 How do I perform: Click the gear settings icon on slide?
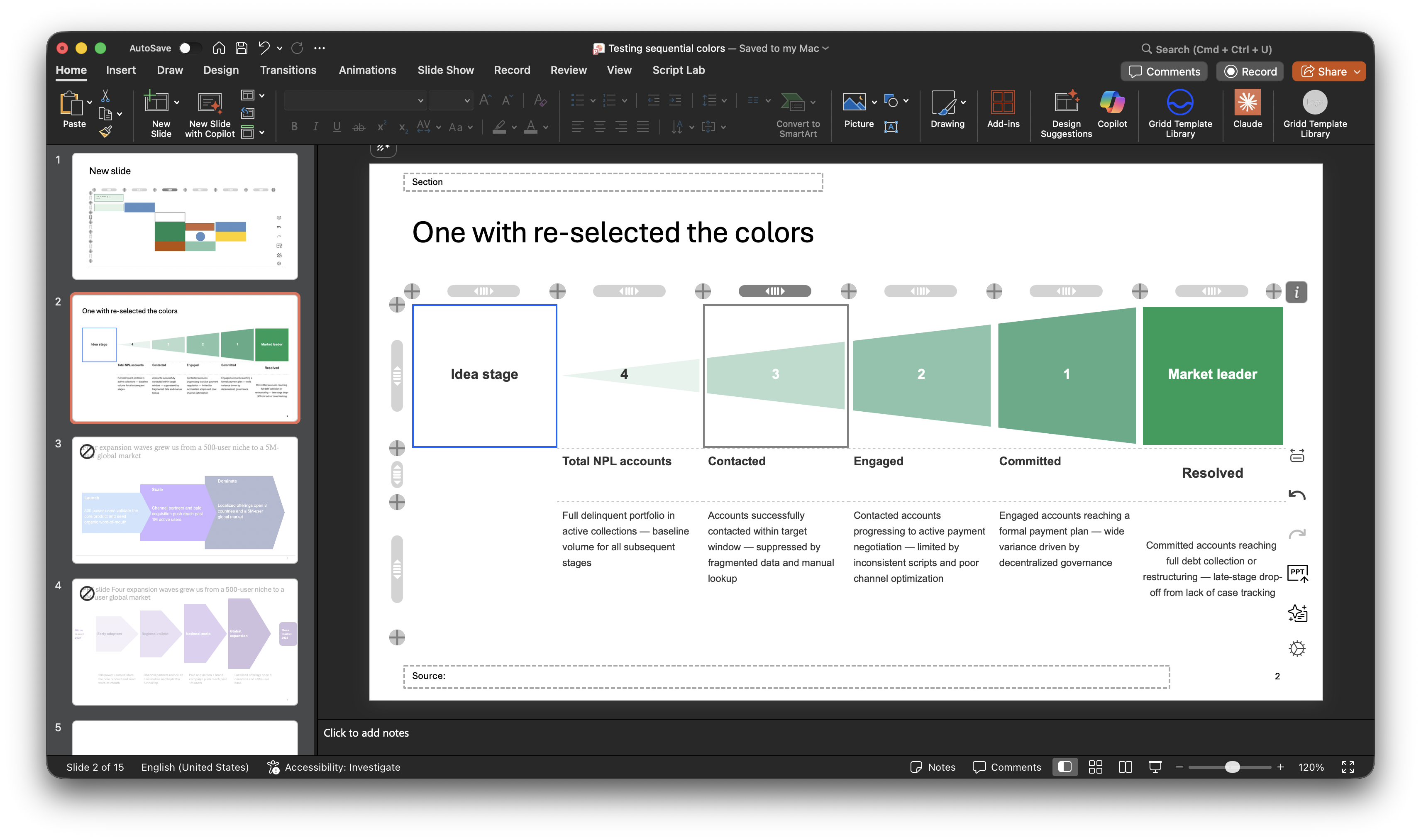(1296, 648)
